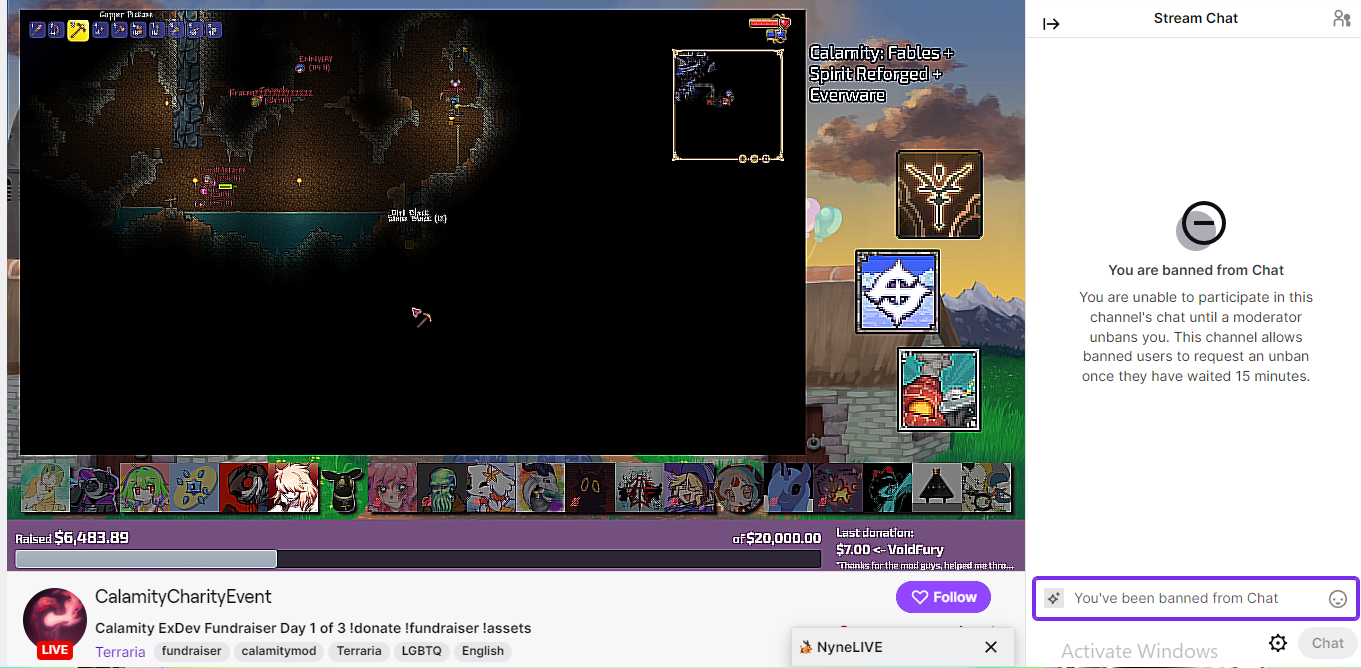
Task: Select the calamitymod tag
Action: click(279, 651)
